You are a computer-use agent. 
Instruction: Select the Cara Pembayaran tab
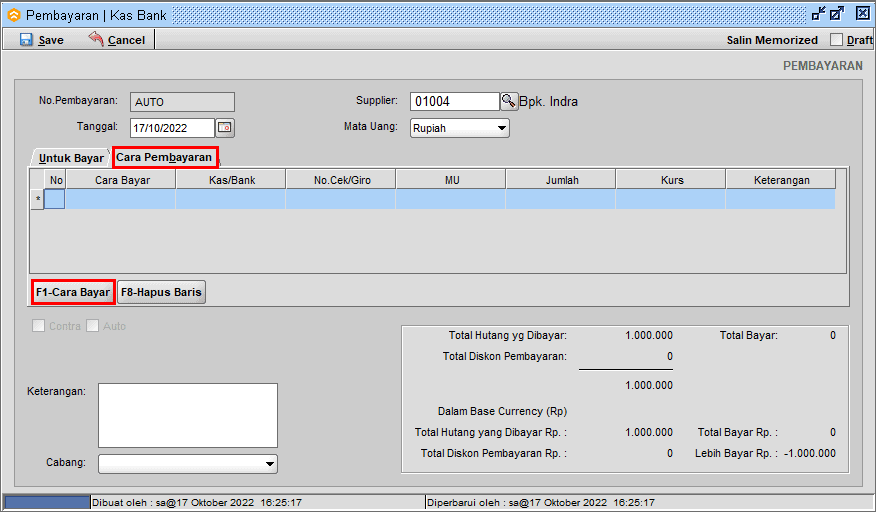coord(164,157)
